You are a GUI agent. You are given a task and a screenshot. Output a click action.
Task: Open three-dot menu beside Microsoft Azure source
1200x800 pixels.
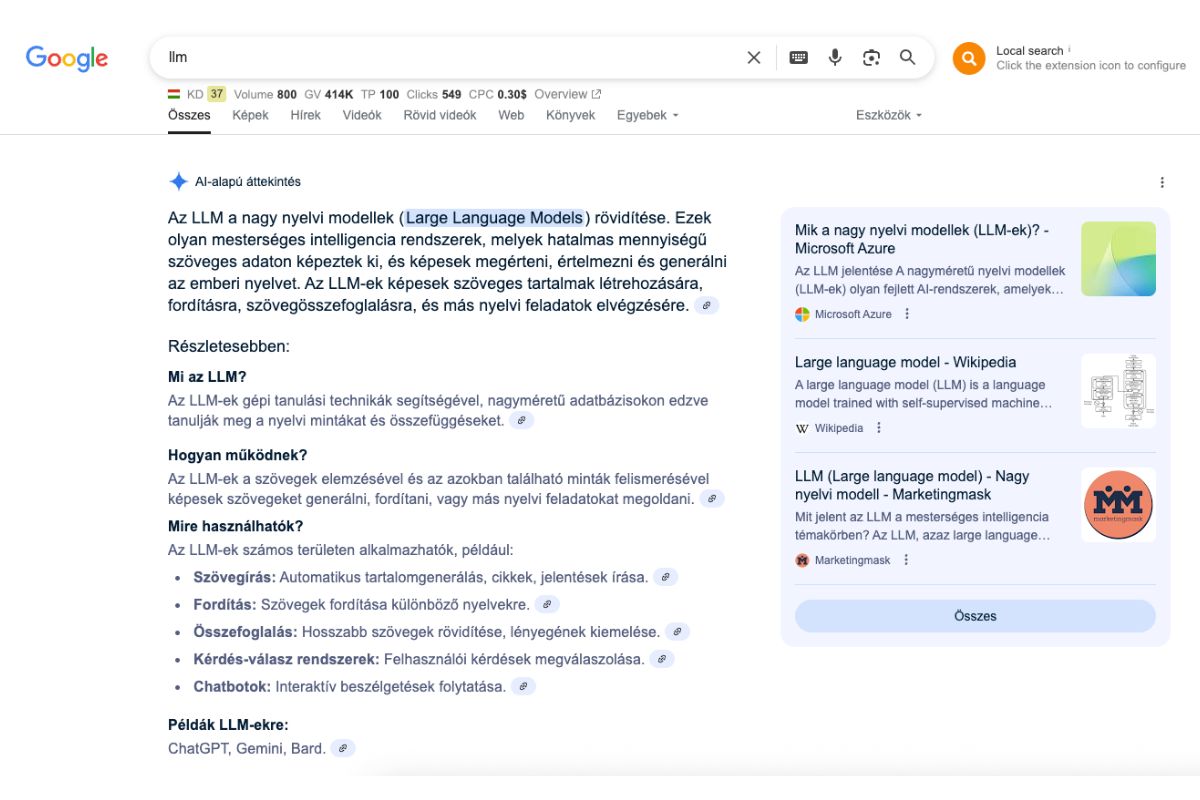(x=907, y=314)
